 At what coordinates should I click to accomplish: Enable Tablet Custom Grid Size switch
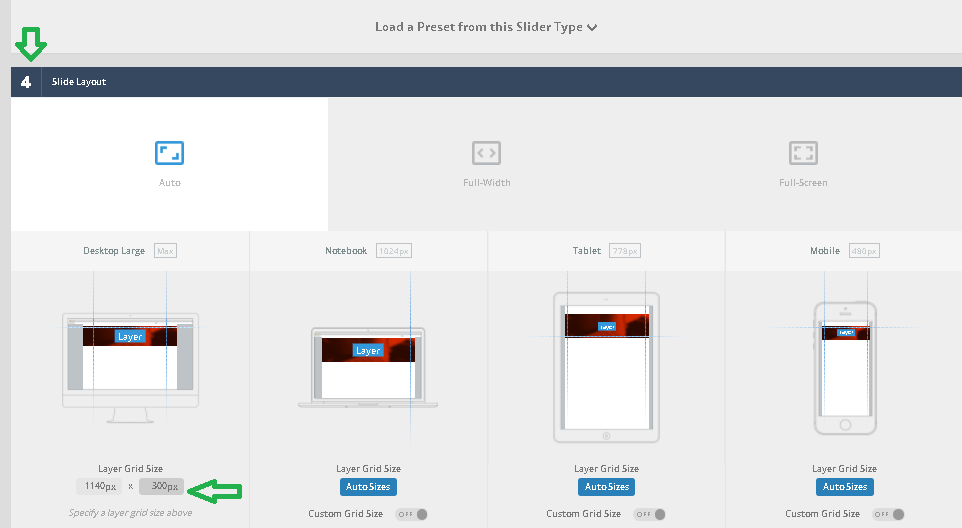(649, 514)
